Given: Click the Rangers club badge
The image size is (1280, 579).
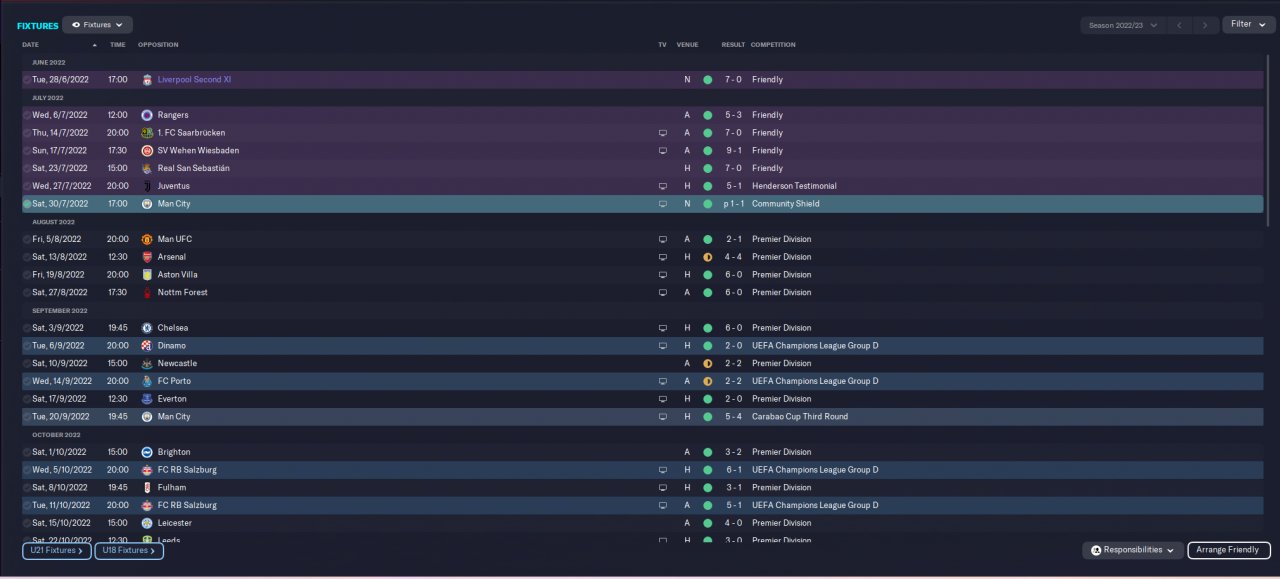Looking at the screenshot, I should pyautogui.click(x=147, y=115).
